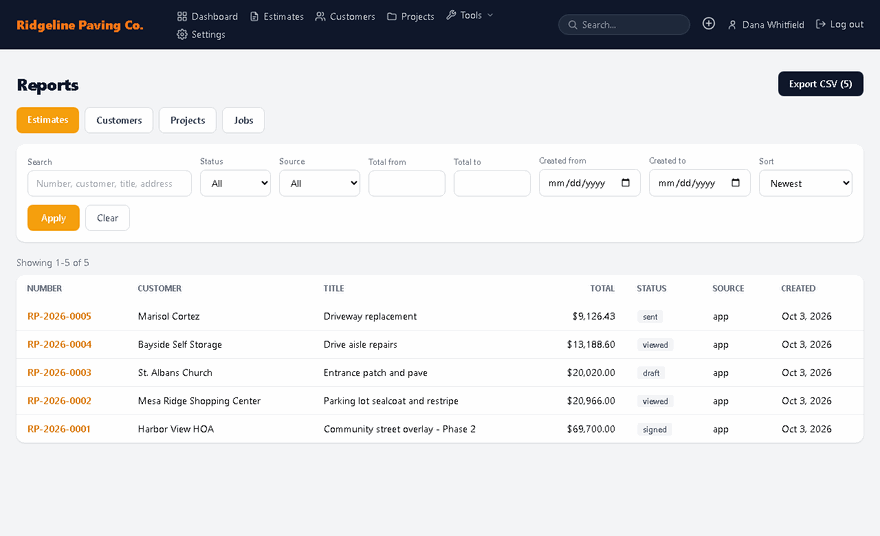The image size is (880, 536).
Task: Click the Clear filters button
Action: pyautogui.click(x=107, y=218)
